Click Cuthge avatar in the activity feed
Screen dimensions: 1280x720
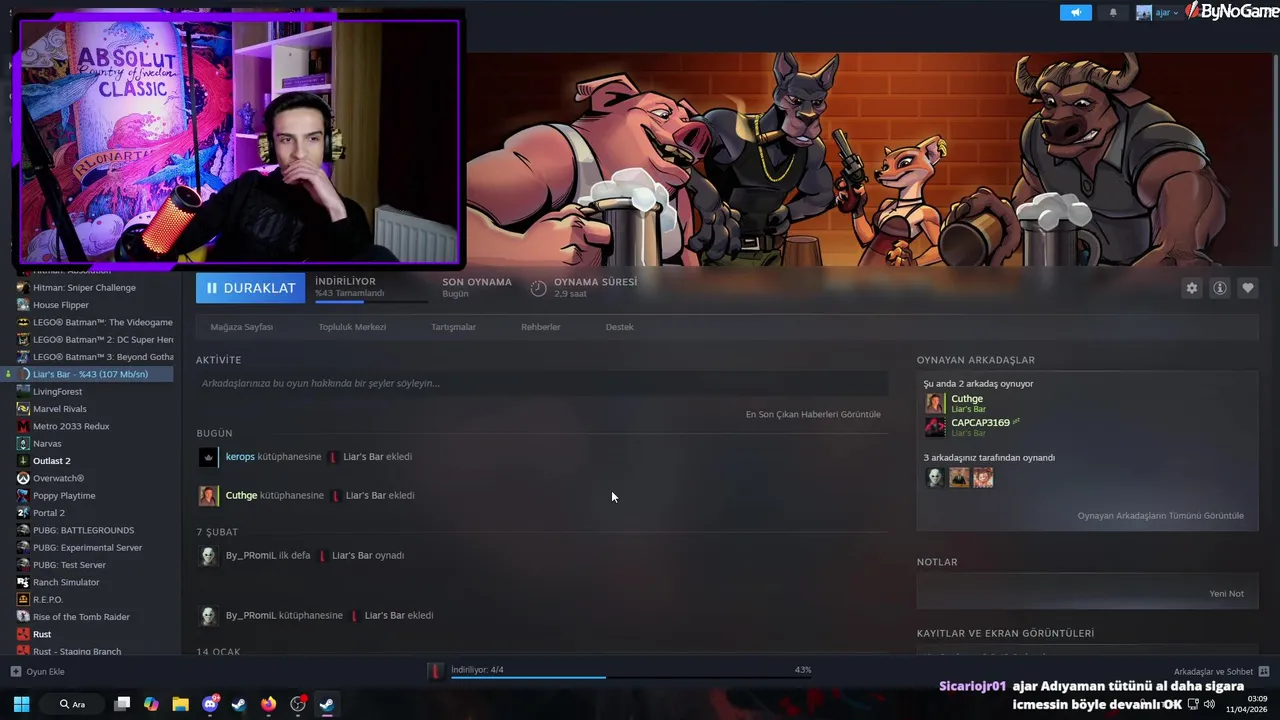[208, 496]
